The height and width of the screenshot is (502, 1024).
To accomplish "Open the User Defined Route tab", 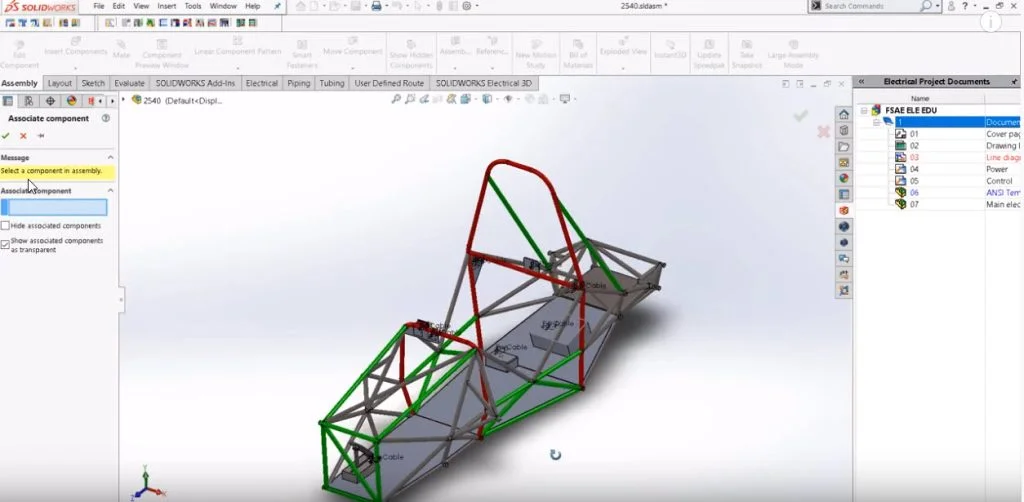I will click(389, 84).
